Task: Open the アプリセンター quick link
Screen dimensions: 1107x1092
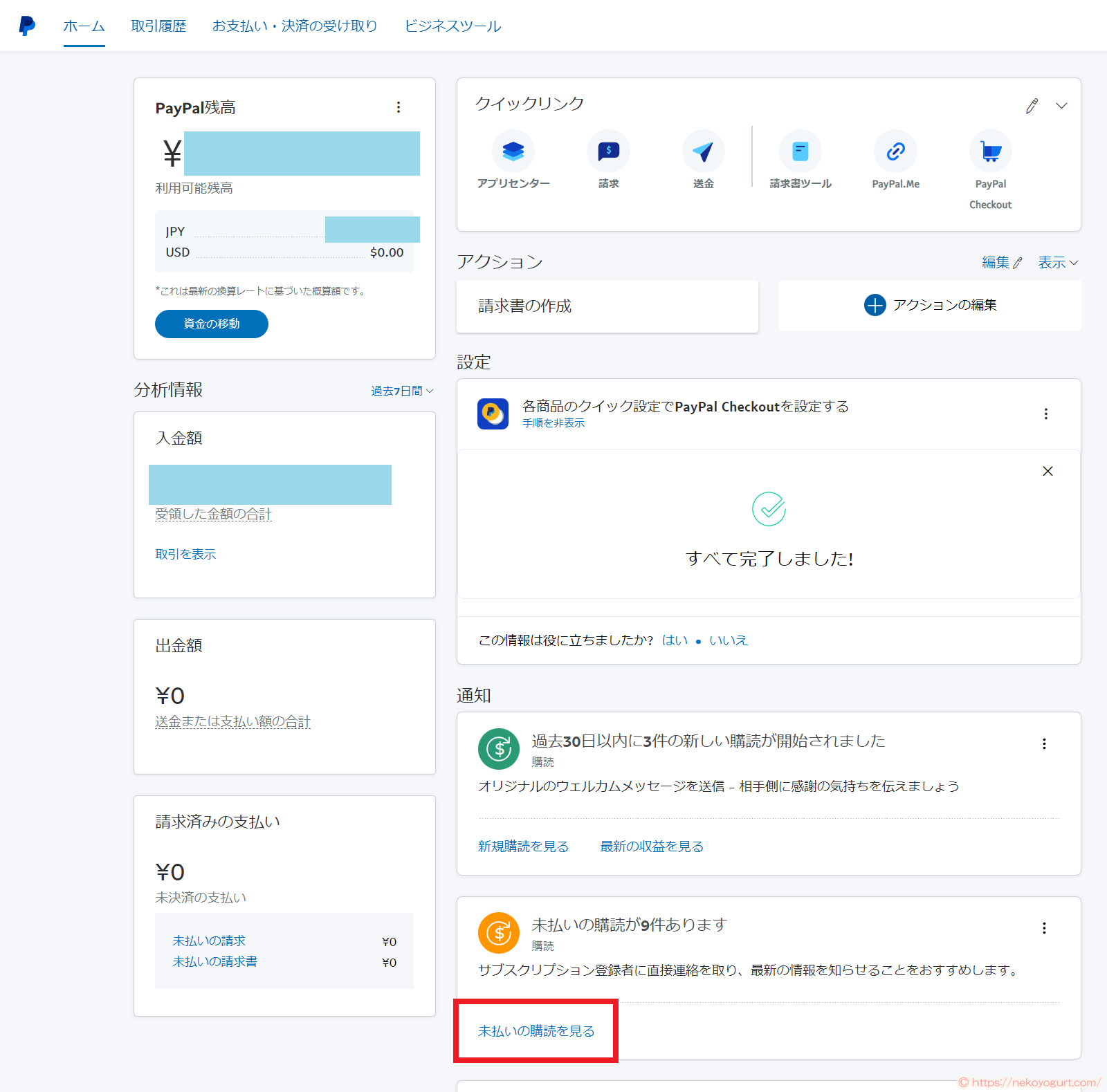Action: [513, 151]
